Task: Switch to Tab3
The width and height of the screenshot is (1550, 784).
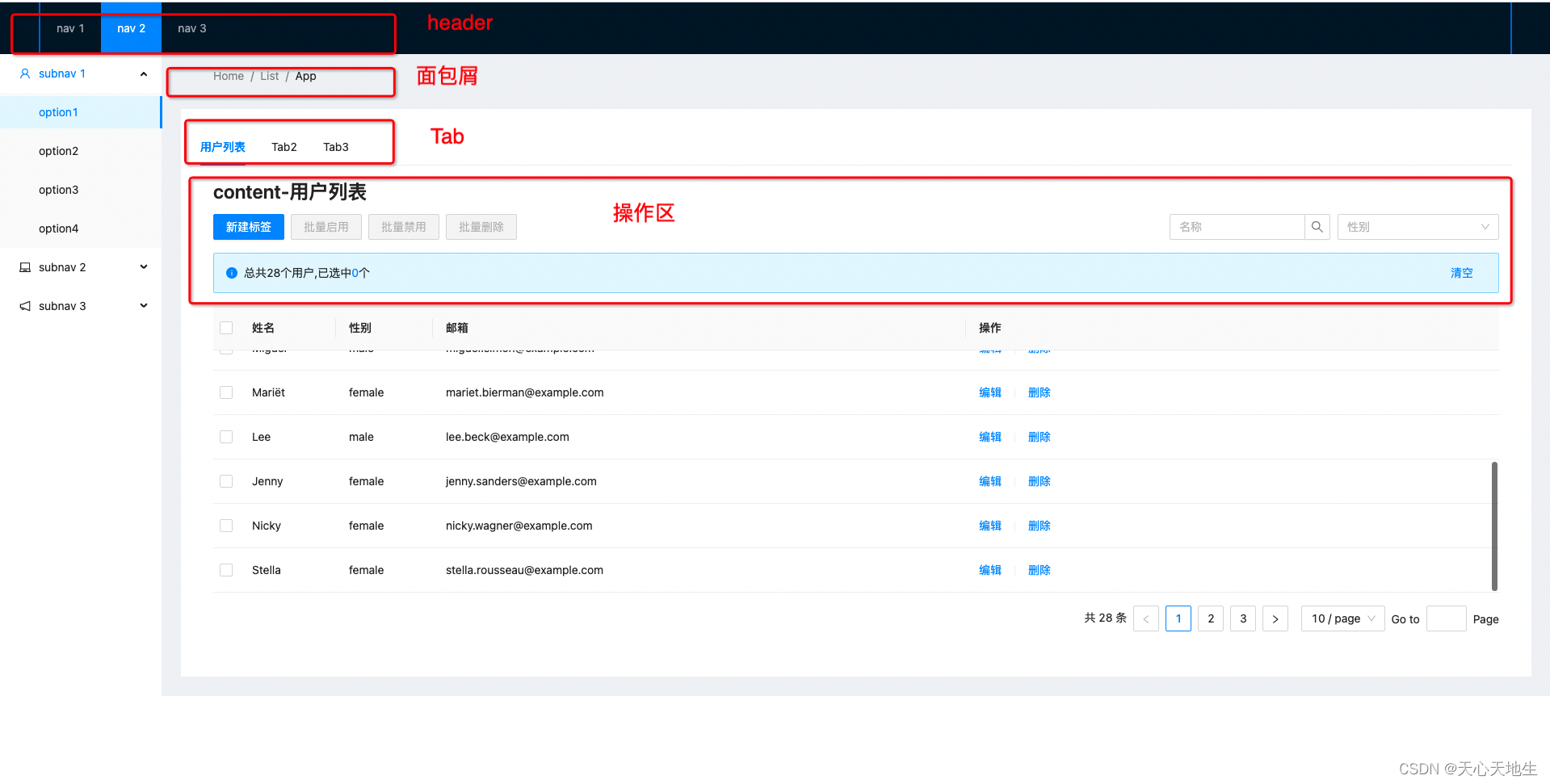Action: point(336,147)
